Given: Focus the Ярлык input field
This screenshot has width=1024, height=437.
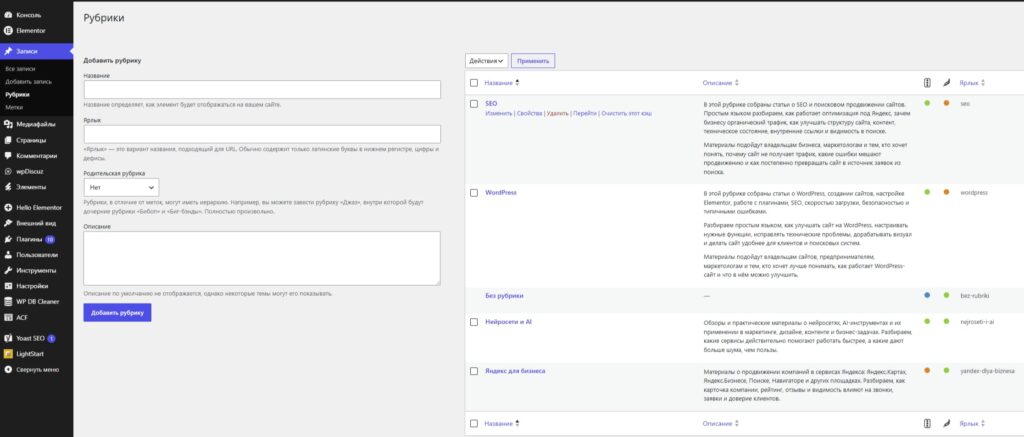Looking at the screenshot, I should coord(262,134).
